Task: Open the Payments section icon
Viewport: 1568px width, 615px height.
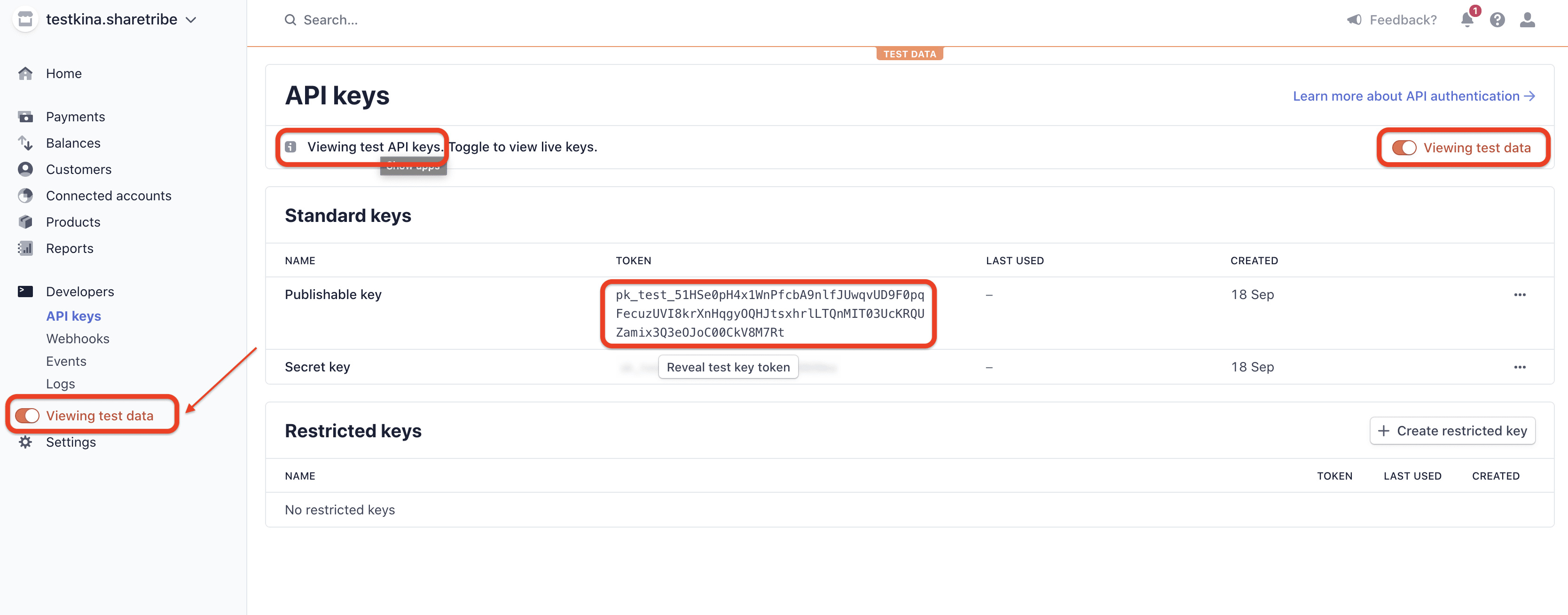Action: [25, 116]
